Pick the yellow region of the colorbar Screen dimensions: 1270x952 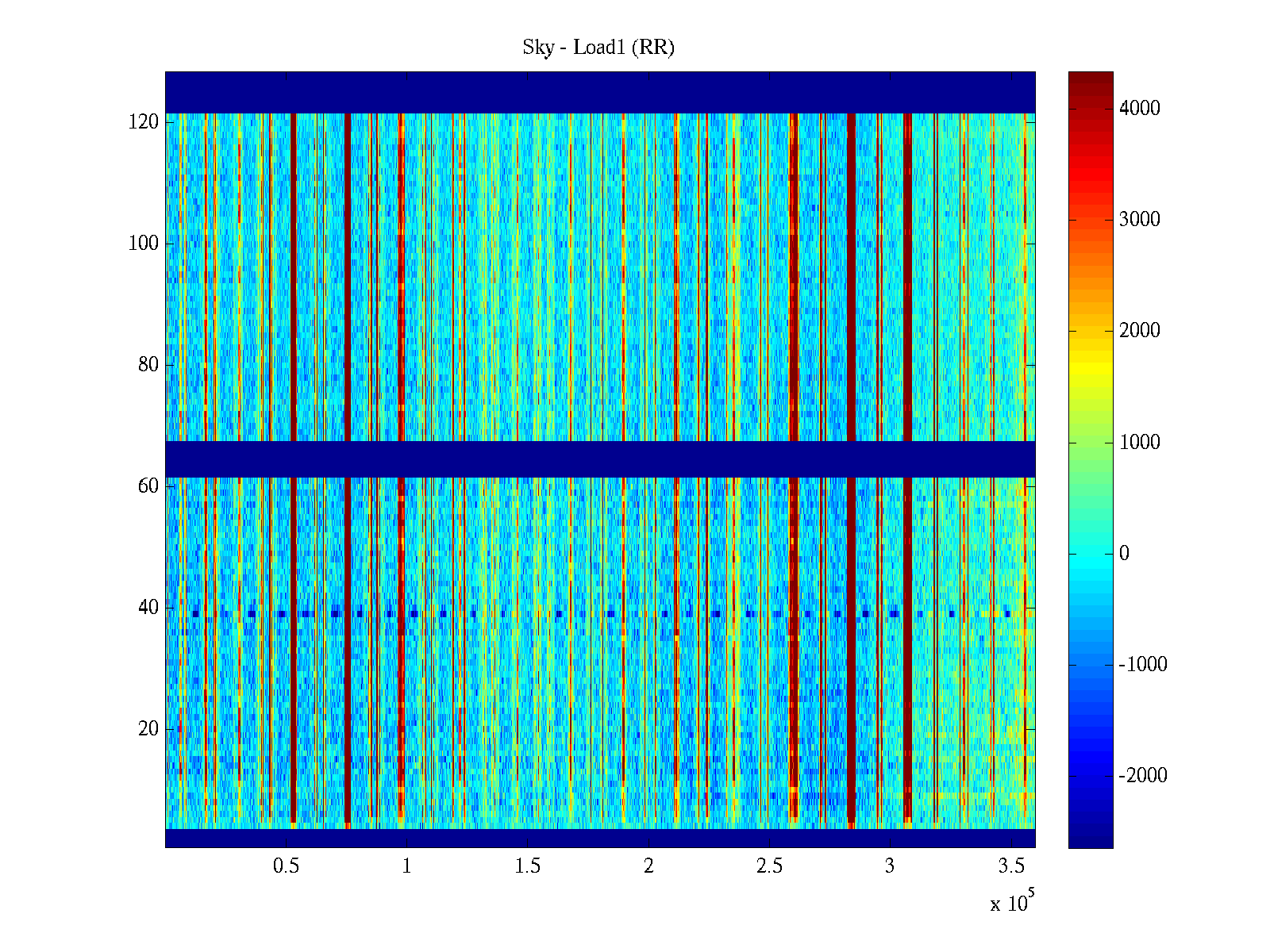[x=1091, y=369]
